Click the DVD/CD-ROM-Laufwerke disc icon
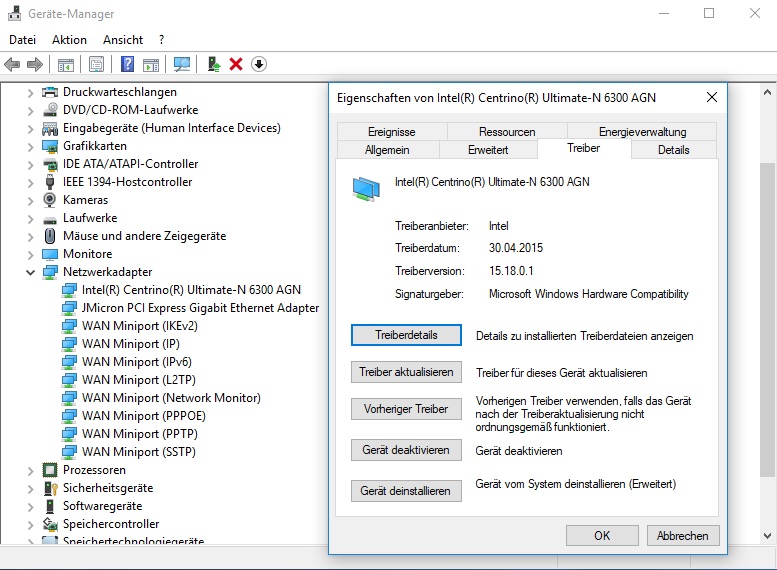Image resolution: width=777 pixels, height=570 pixels. [x=50, y=110]
